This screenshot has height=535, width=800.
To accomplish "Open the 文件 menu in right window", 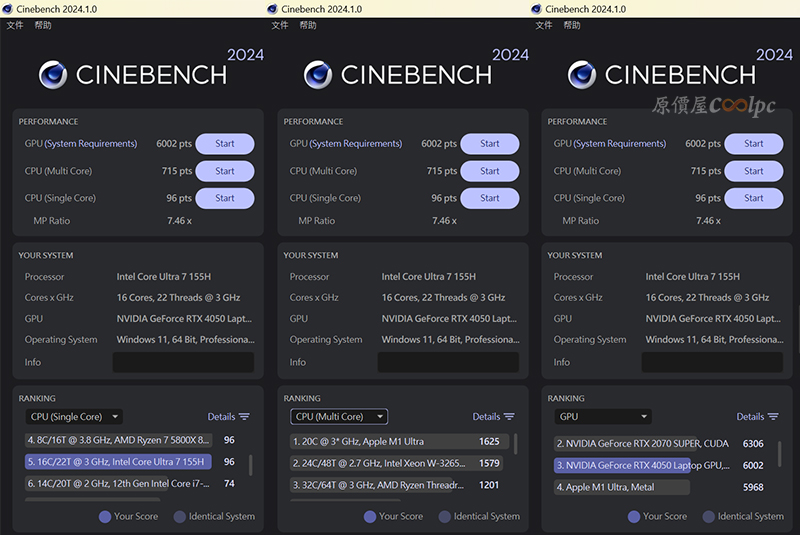I will (544, 25).
